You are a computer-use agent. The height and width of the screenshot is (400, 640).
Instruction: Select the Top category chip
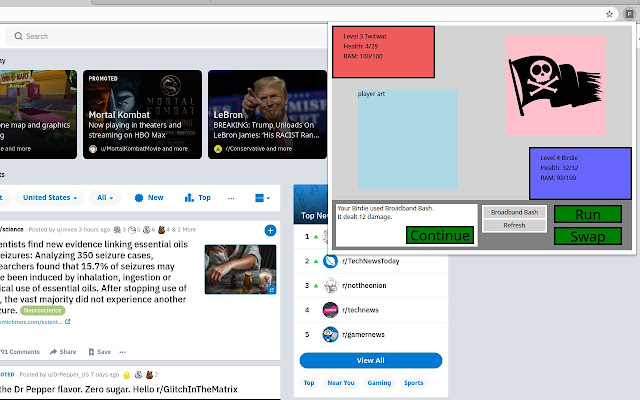309,382
